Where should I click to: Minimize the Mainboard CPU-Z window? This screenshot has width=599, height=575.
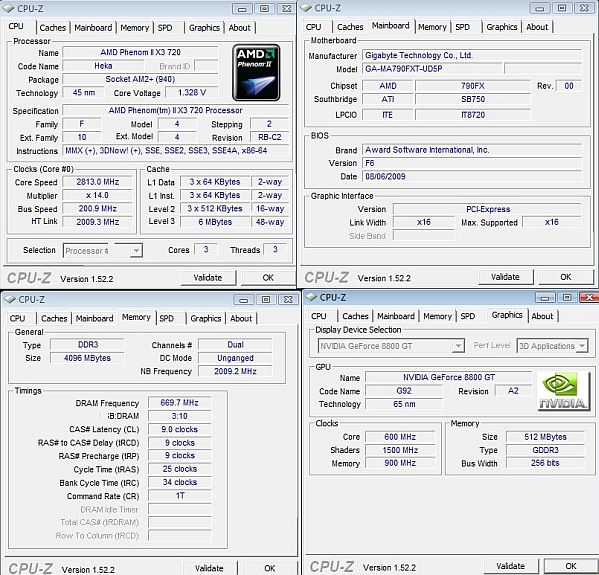pyautogui.click(x=540, y=8)
